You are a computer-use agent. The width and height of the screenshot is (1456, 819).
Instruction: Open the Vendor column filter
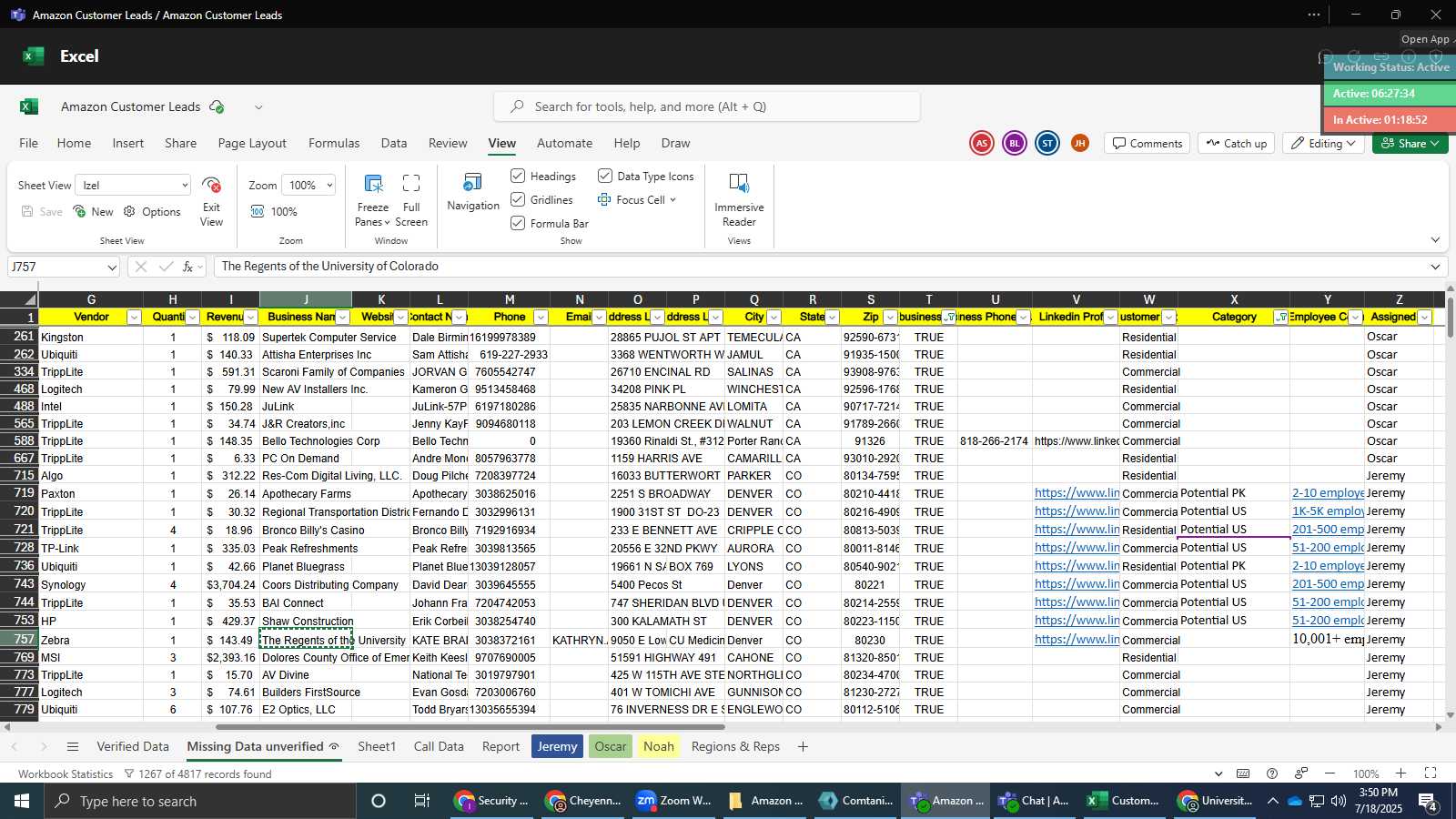point(134,318)
